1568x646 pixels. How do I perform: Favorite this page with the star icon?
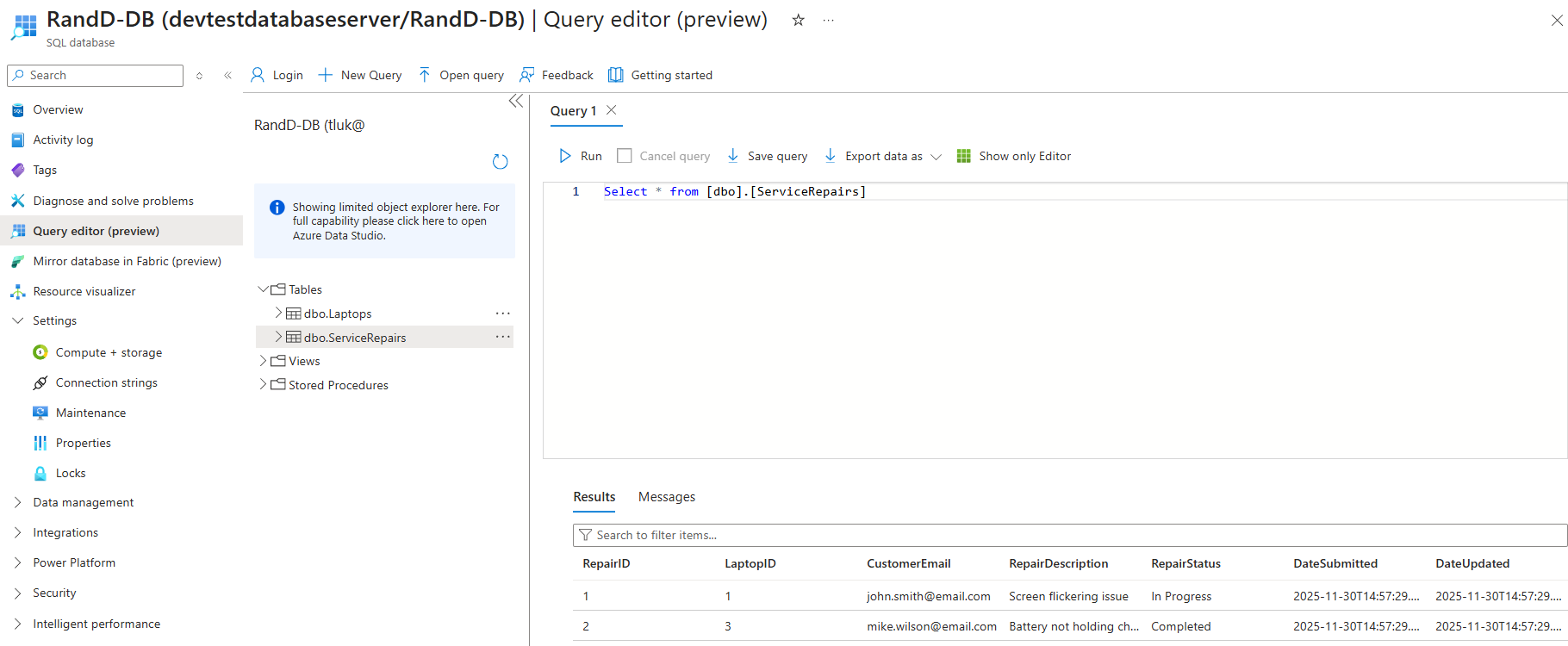point(798,20)
